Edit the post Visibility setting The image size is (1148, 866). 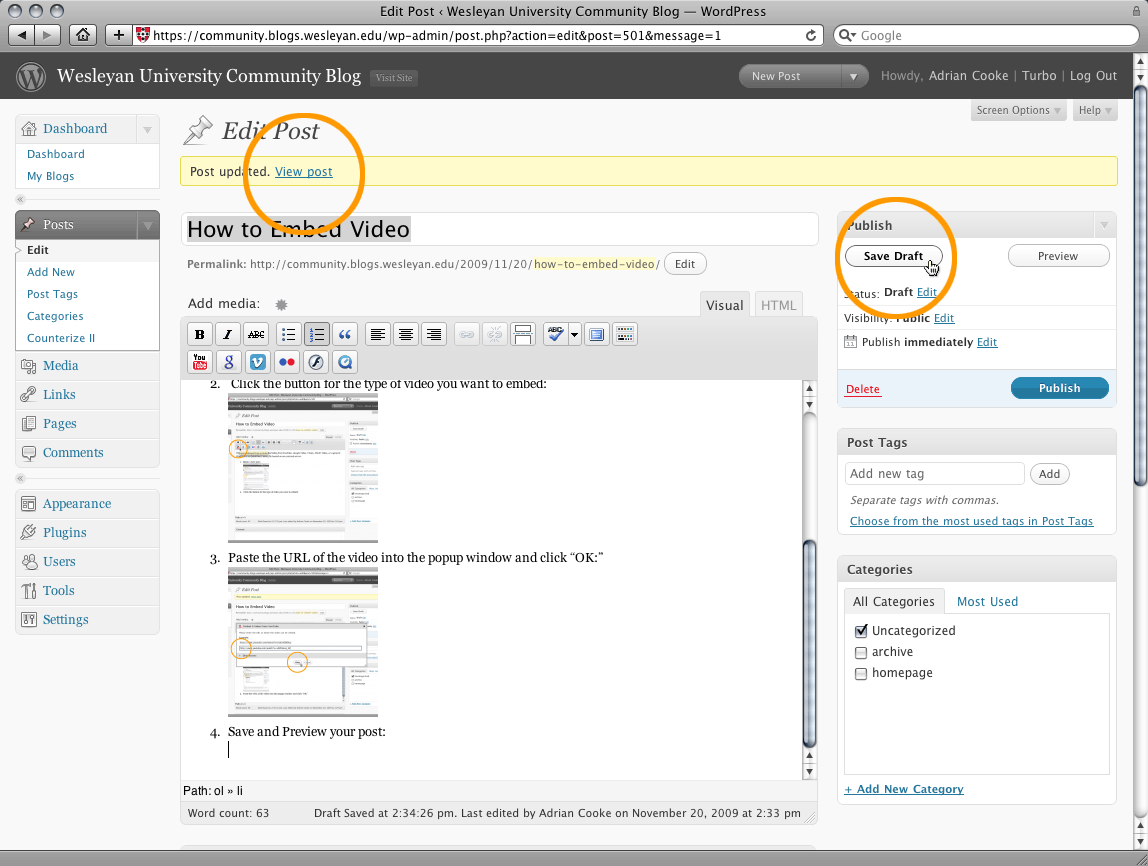944,318
